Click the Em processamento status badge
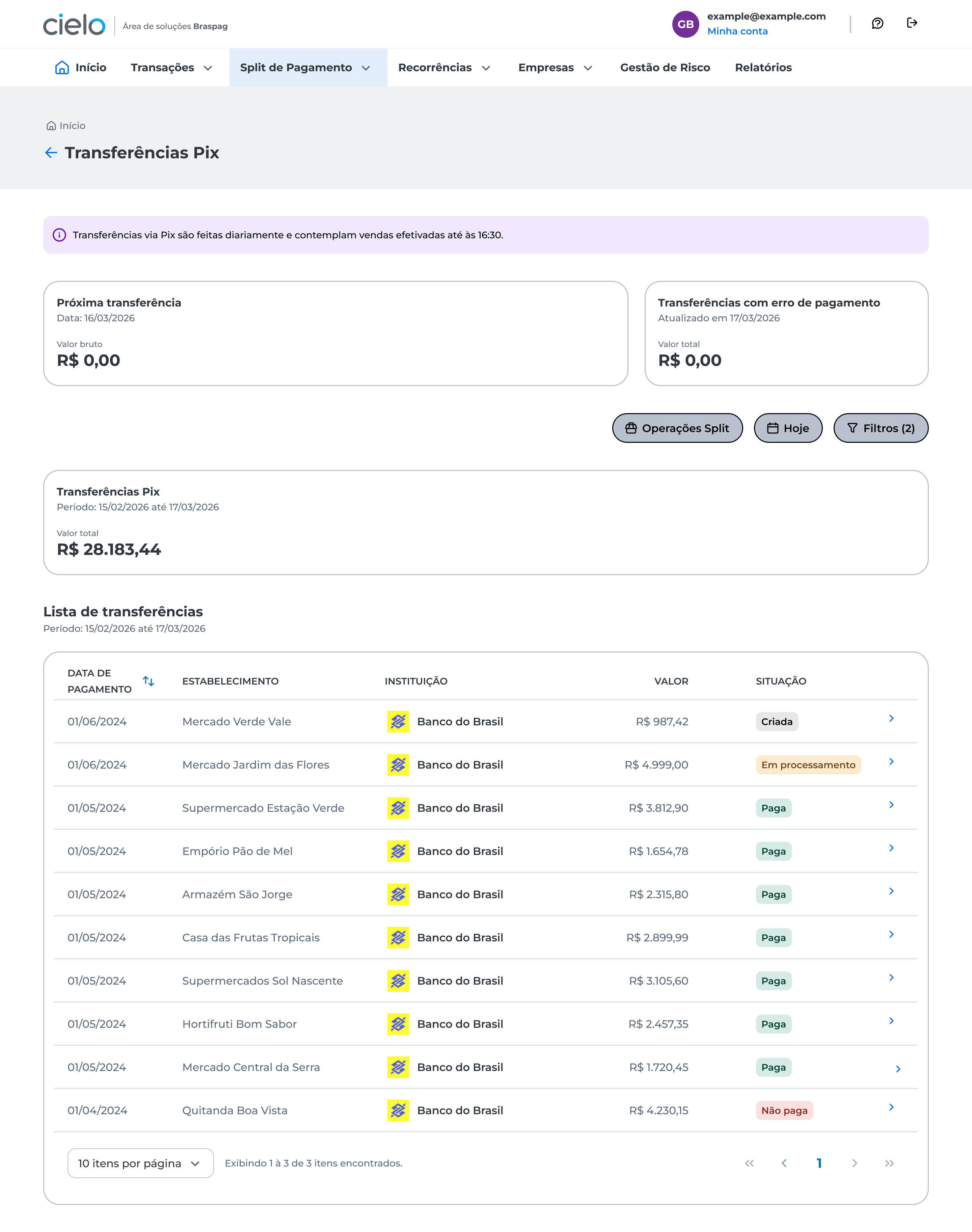This screenshot has height=1232, width=972. pos(808,765)
